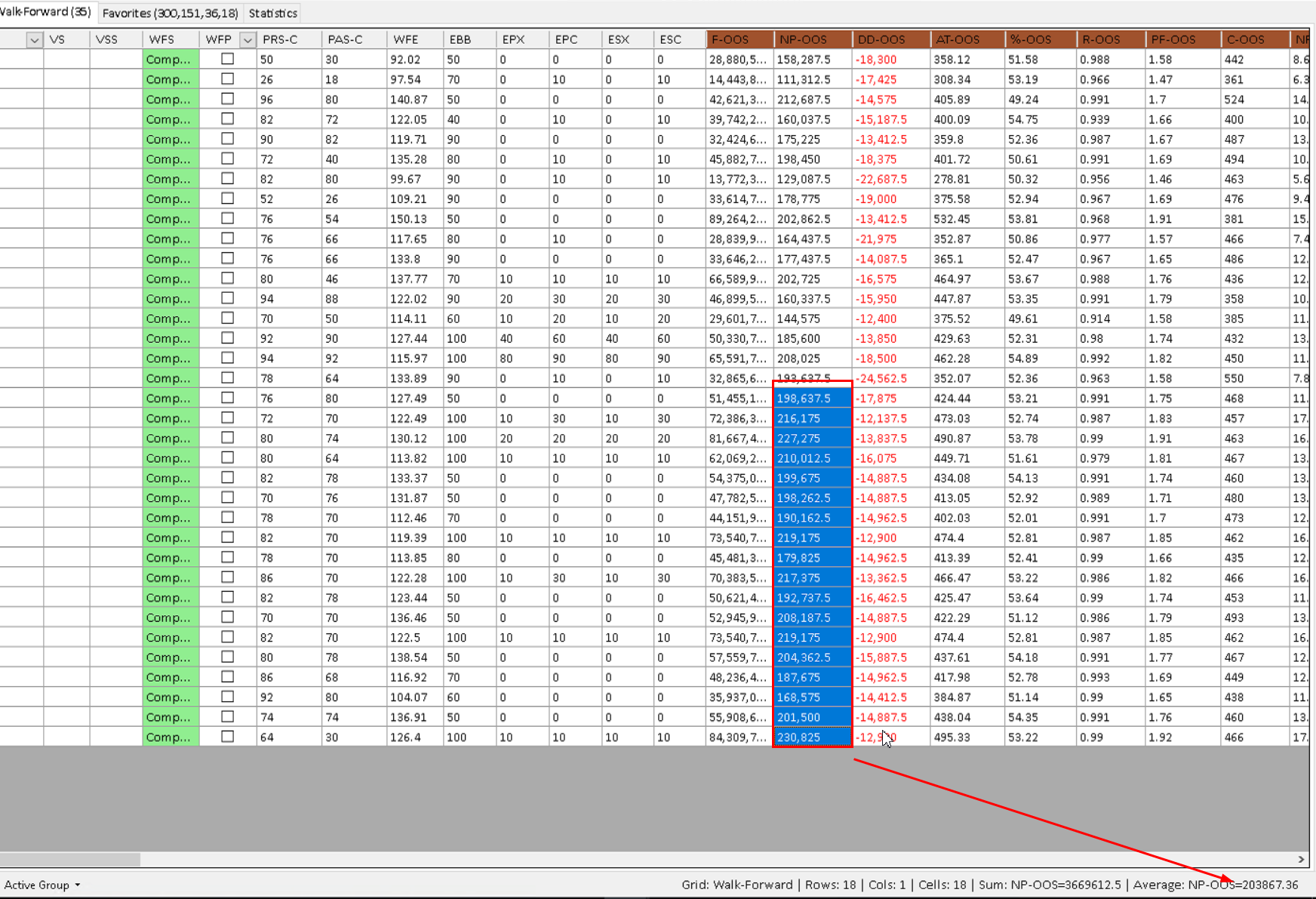This screenshot has width=1316, height=899.
Task: Expand the first column header dropdown arrow
Action: [x=34, y=40]
